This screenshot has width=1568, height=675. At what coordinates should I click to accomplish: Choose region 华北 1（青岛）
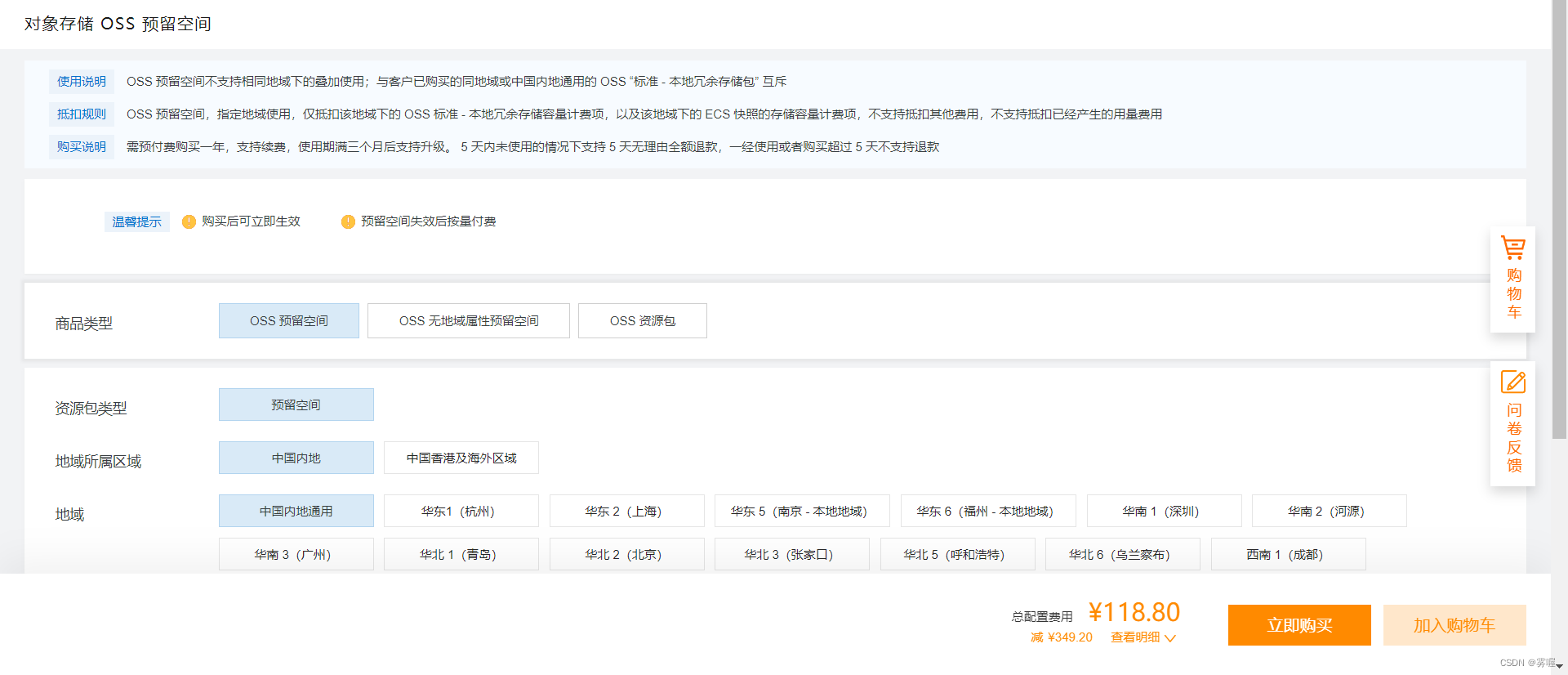[461, 554]
